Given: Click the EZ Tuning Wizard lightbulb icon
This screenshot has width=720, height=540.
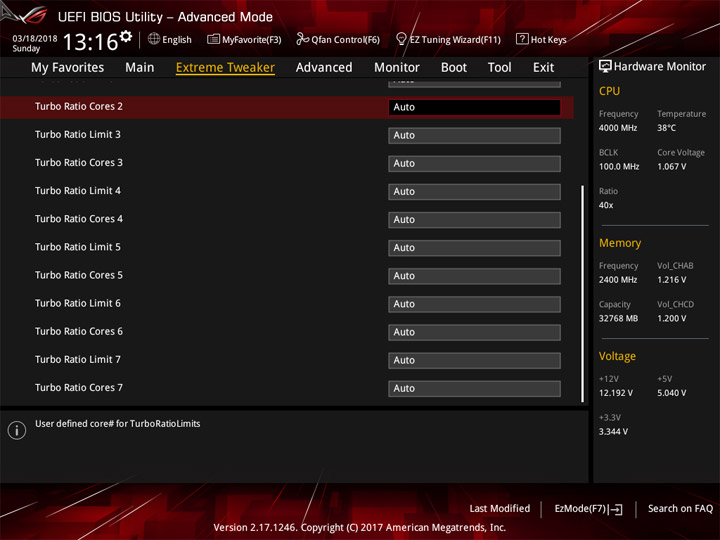Looking at the screenshot, I should click(x=401, y=39).
